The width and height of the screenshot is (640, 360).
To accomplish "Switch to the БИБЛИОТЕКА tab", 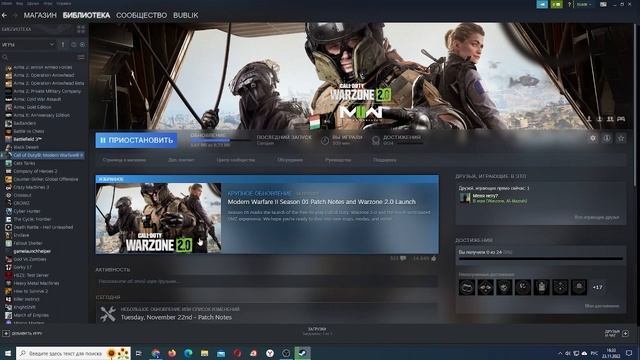I will pyautogui.click(x=86, y=16).
